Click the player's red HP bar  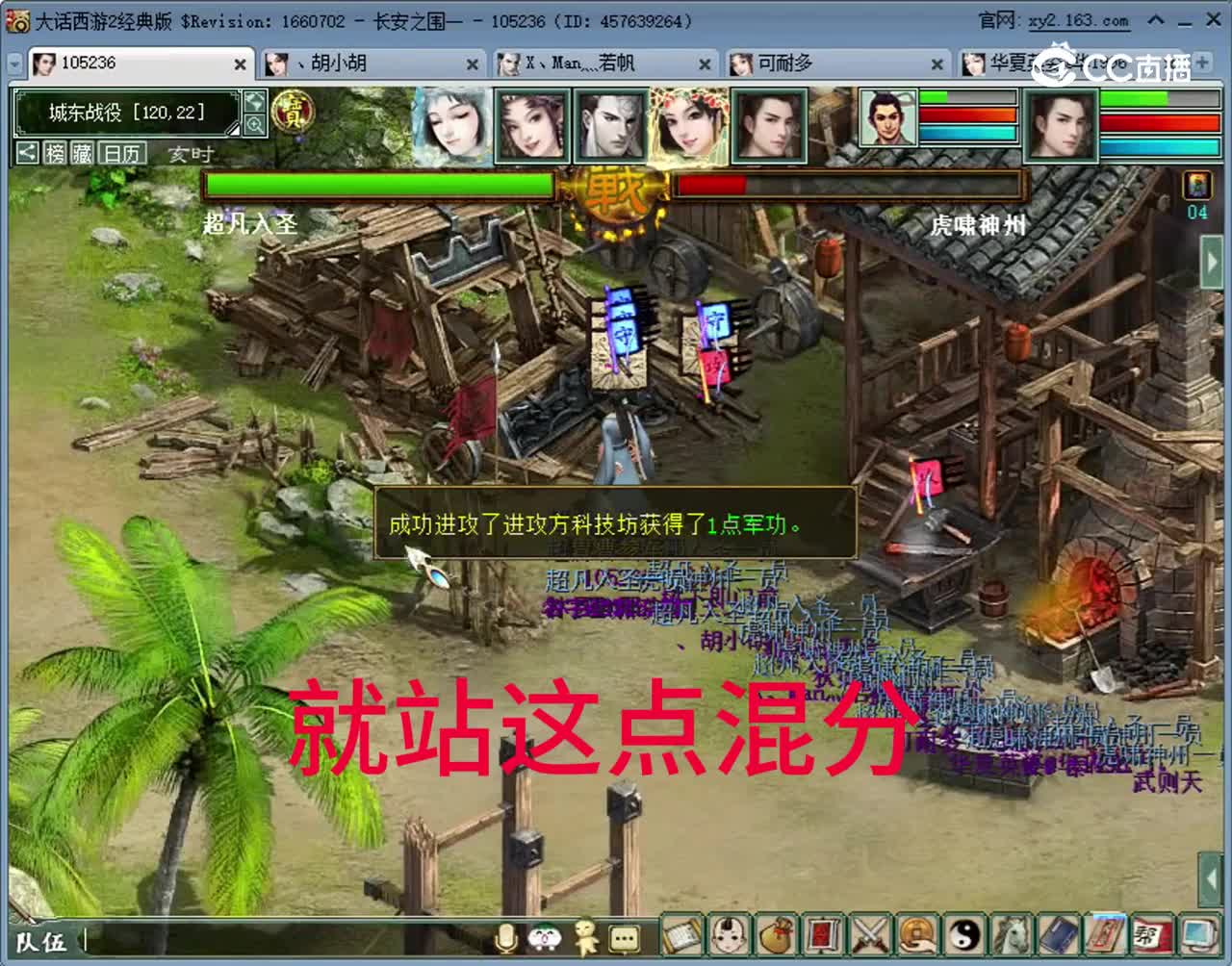[x=1160, y=122]
